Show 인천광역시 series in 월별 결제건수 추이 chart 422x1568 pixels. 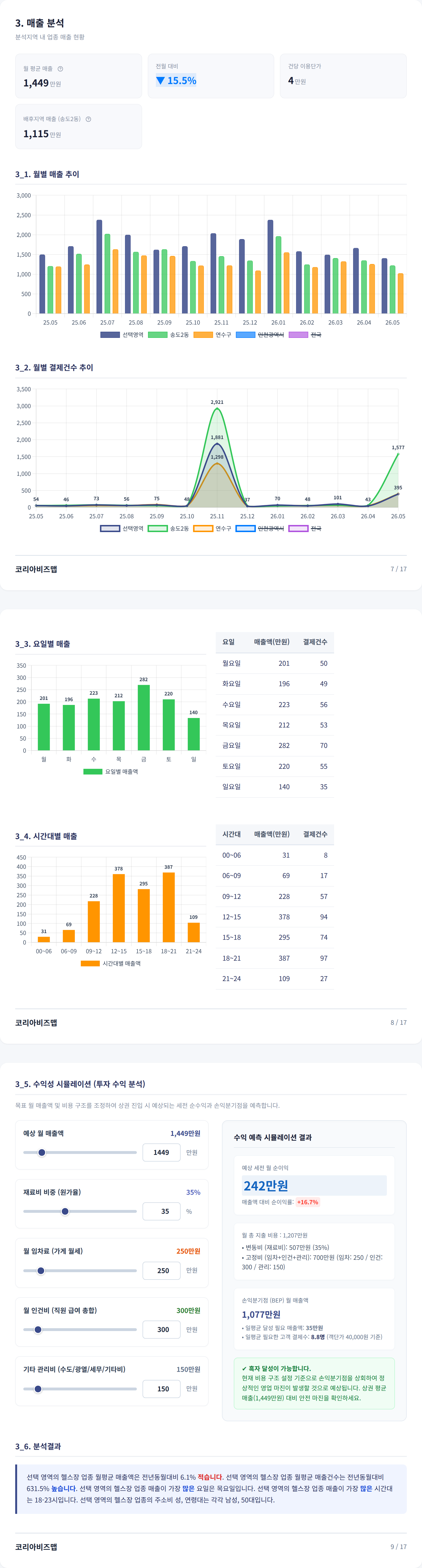coord(259,528)
